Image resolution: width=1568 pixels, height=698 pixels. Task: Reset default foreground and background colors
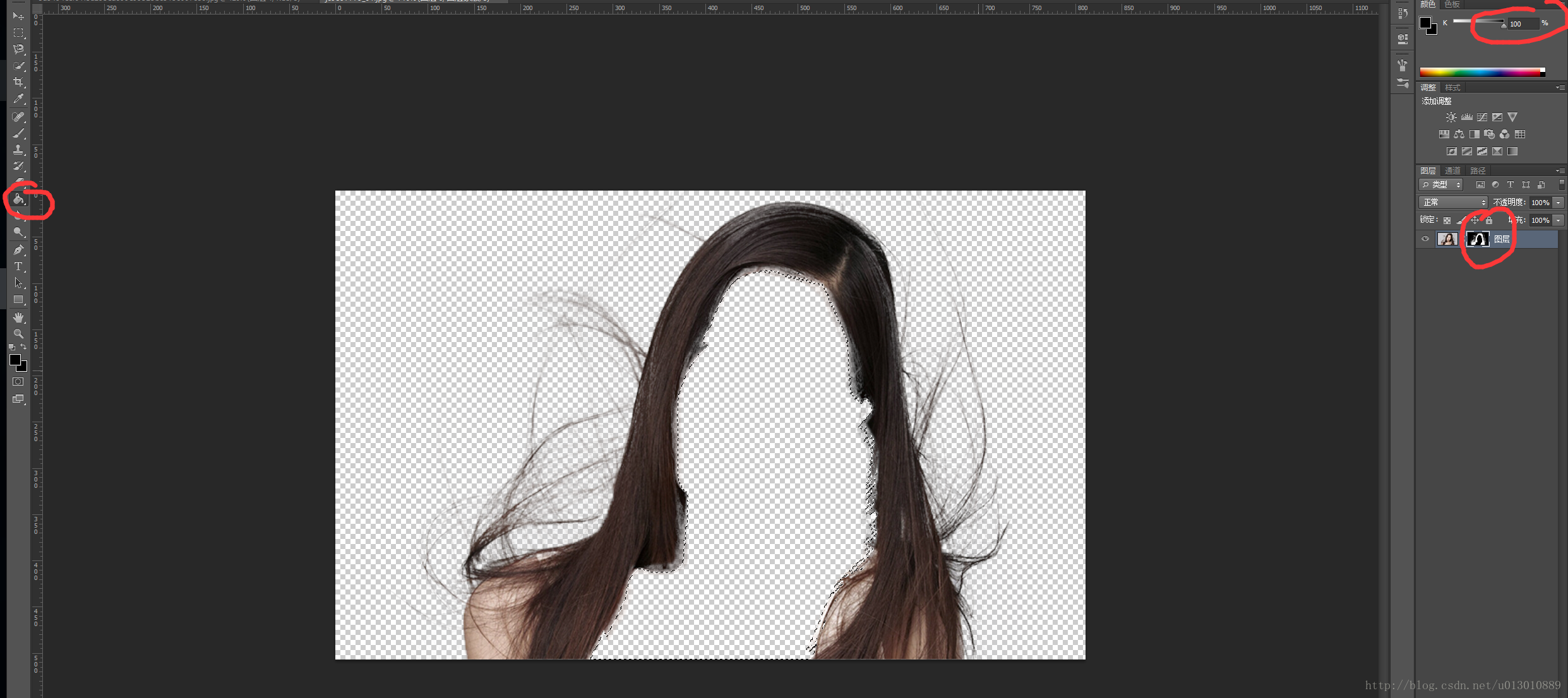12,347
